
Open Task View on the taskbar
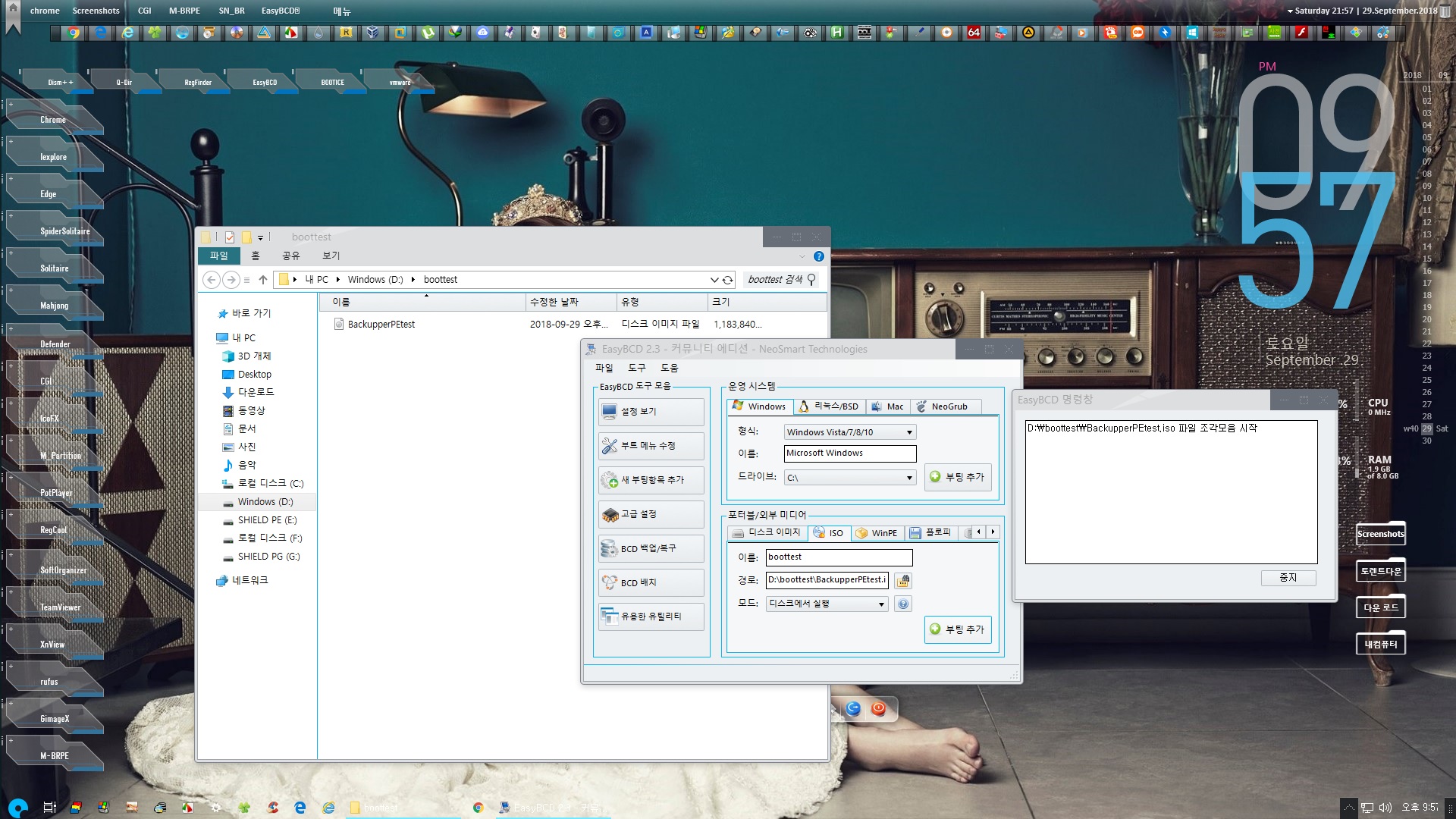tap(49, 808)
